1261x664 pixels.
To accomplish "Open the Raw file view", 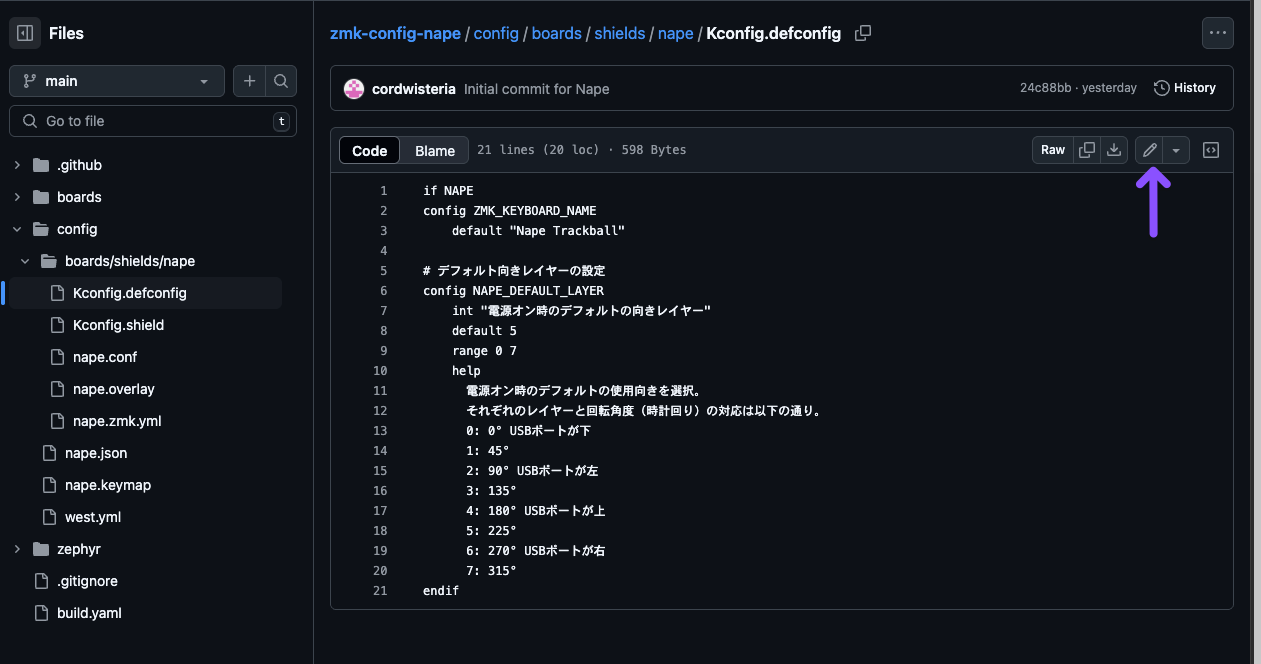I will click(1053, 150).
